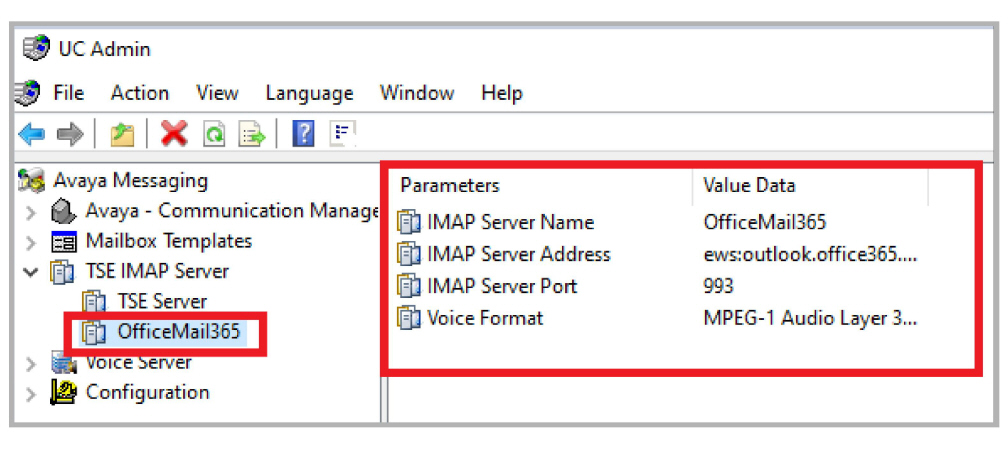Click the grey Forward arrow toolbar icon

70,134
